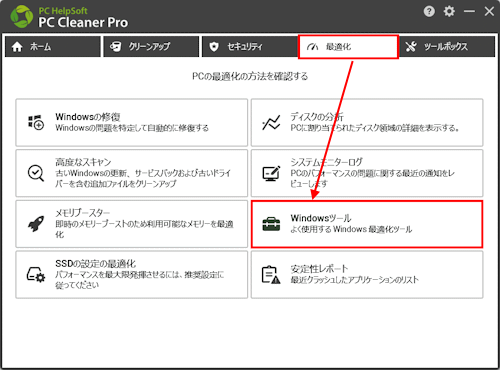The height and width of the screenshot is (370, 500).
Task: Click the Windowsの修復 repair icon
Action: click(x=36, y=122)
